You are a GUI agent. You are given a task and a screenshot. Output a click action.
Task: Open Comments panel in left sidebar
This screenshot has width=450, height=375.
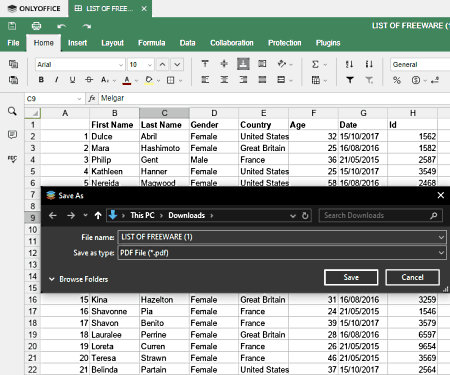12,135
